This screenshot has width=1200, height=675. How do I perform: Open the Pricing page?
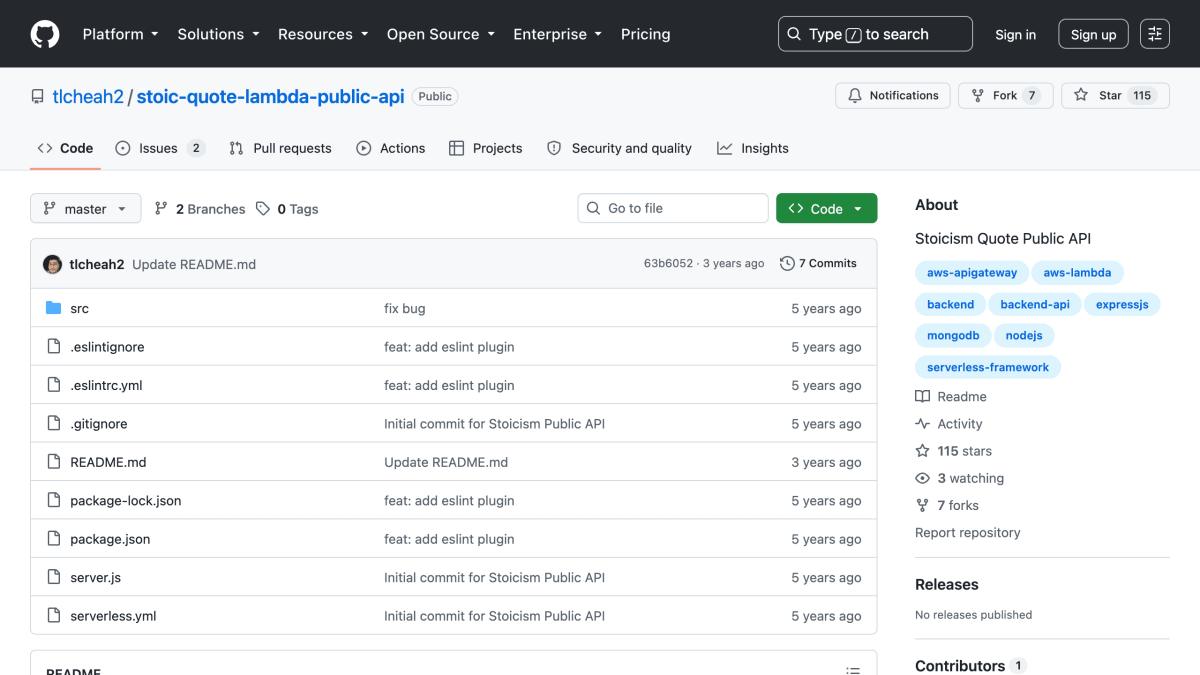click(645, 34)
